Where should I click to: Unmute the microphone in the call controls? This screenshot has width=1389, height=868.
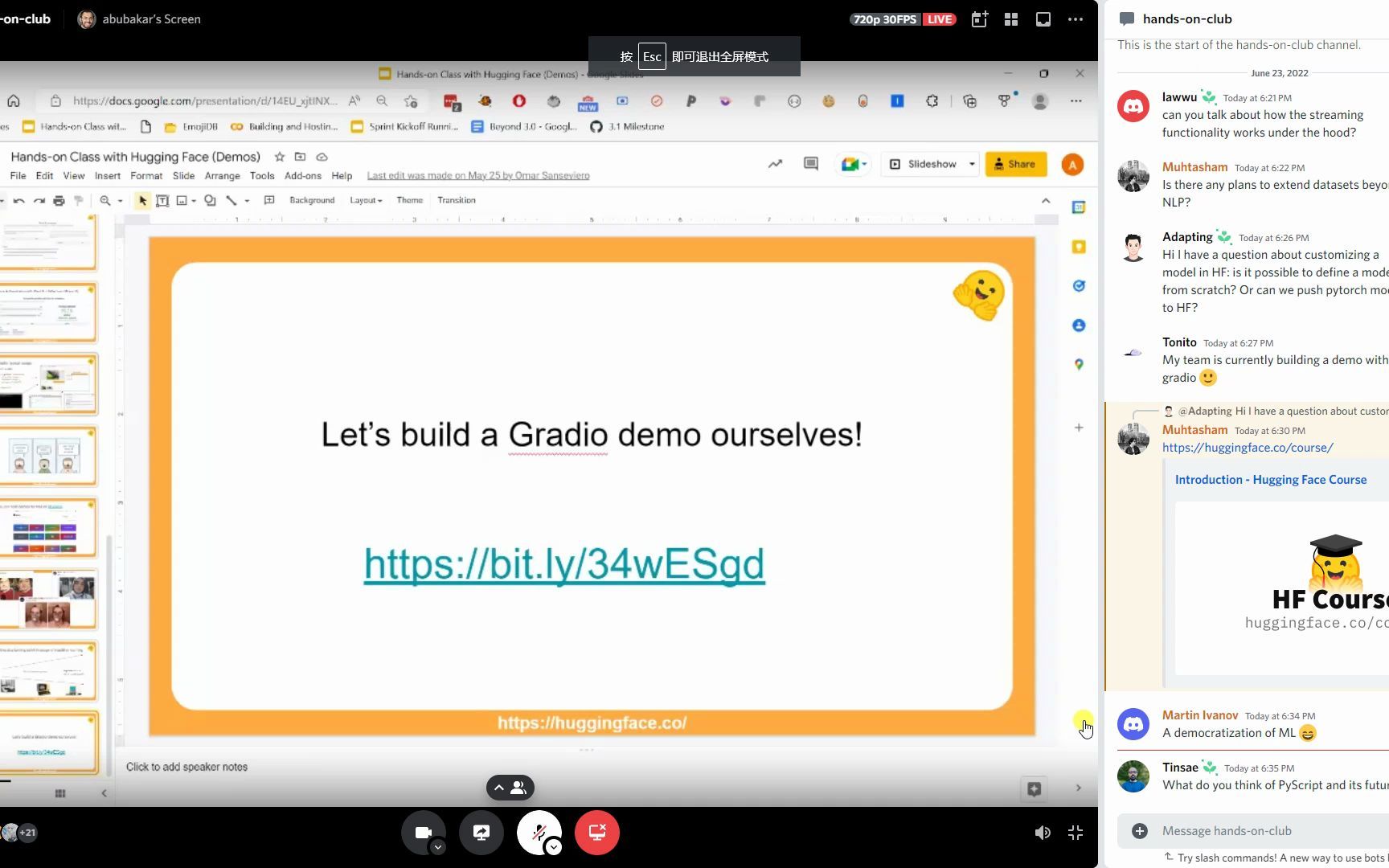tap(539, 833)
